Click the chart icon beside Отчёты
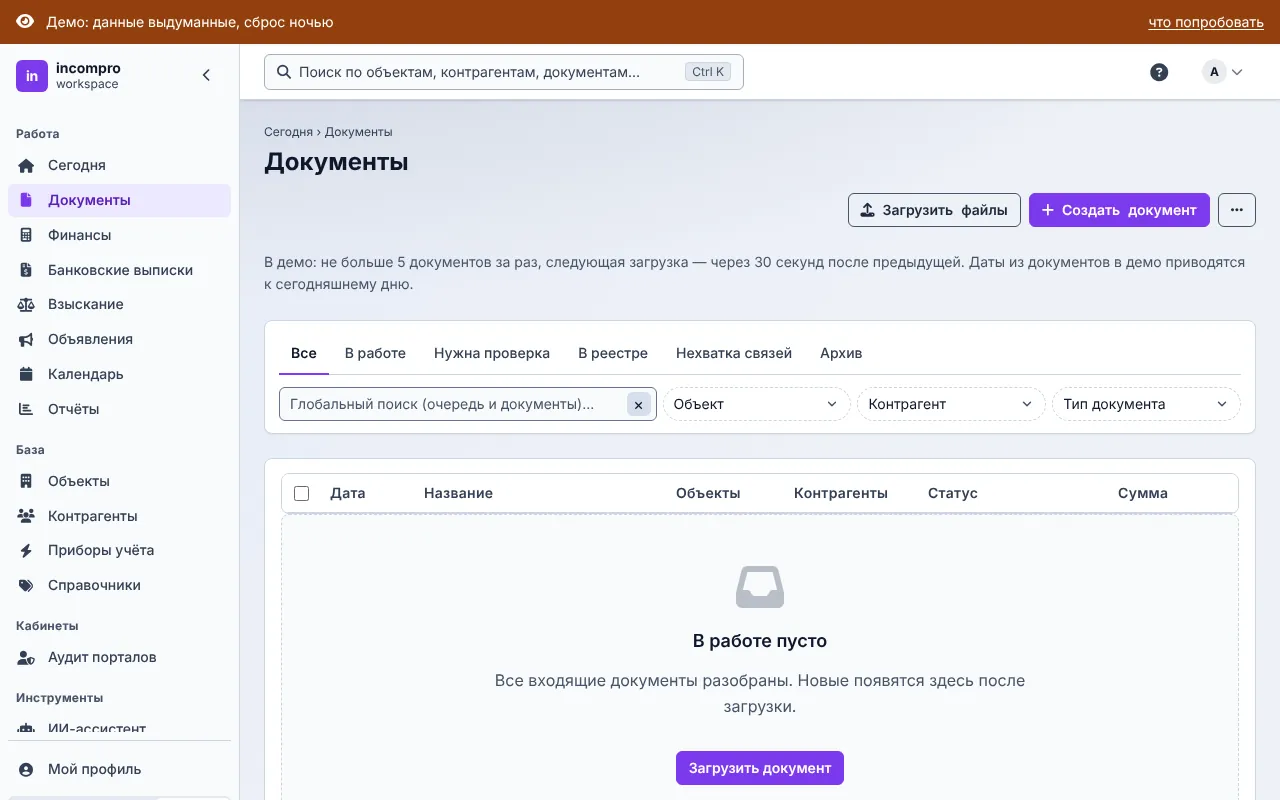Screen dimensions: 1280x800 coord(27,409)
